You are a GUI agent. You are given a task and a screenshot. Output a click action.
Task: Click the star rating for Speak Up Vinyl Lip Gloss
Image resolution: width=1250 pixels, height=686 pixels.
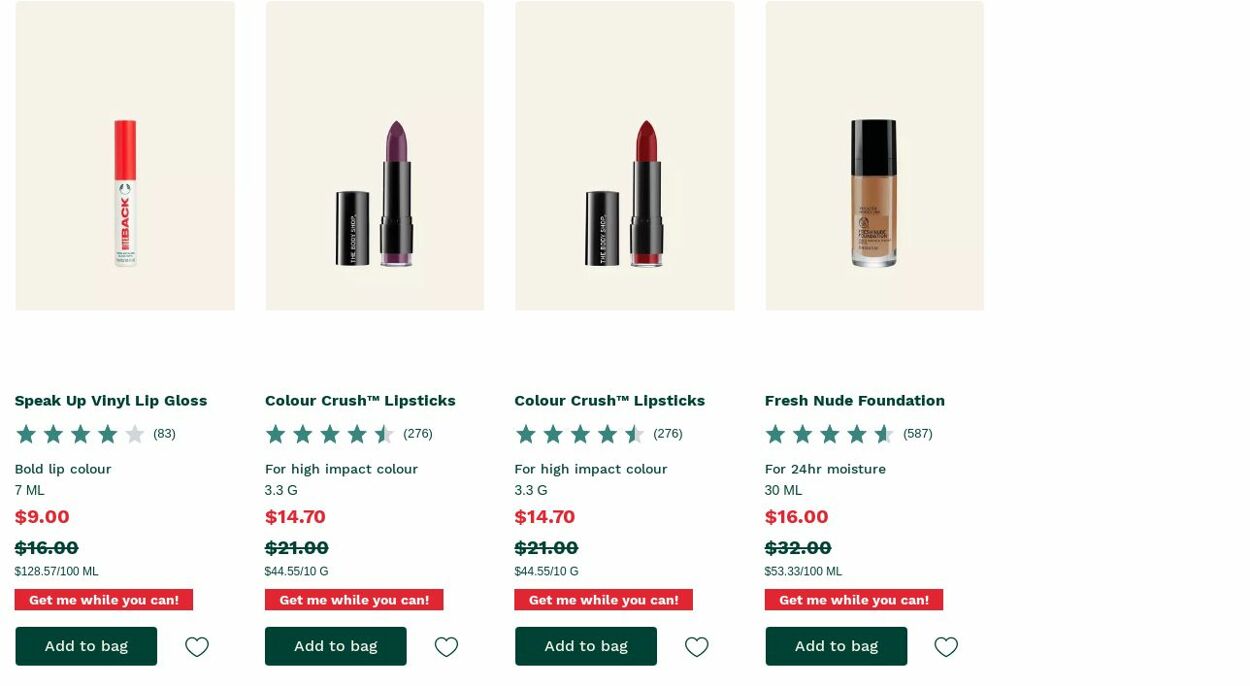(x=80, y=433)
